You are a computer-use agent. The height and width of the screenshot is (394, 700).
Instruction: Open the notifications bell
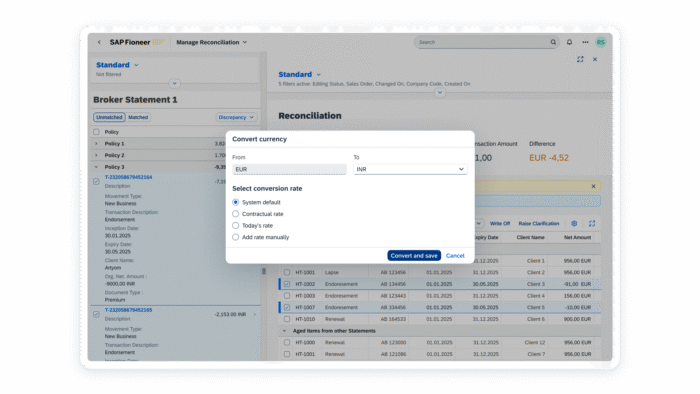tap(569, 42)
